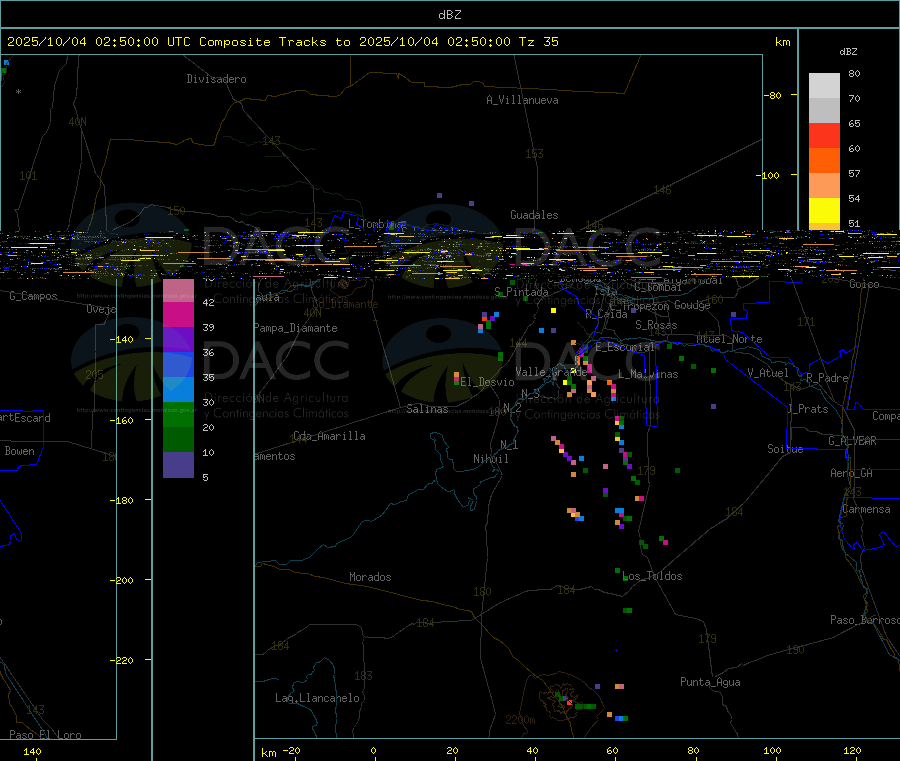Select the L_Malvinas label
Image resolution: width=900 pixels, height=761 pixels.
[648, 374]
